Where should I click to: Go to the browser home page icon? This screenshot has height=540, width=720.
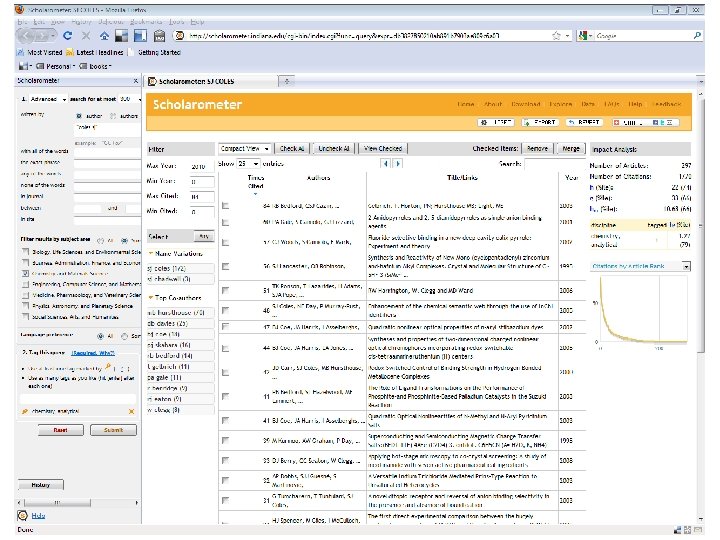104,35
